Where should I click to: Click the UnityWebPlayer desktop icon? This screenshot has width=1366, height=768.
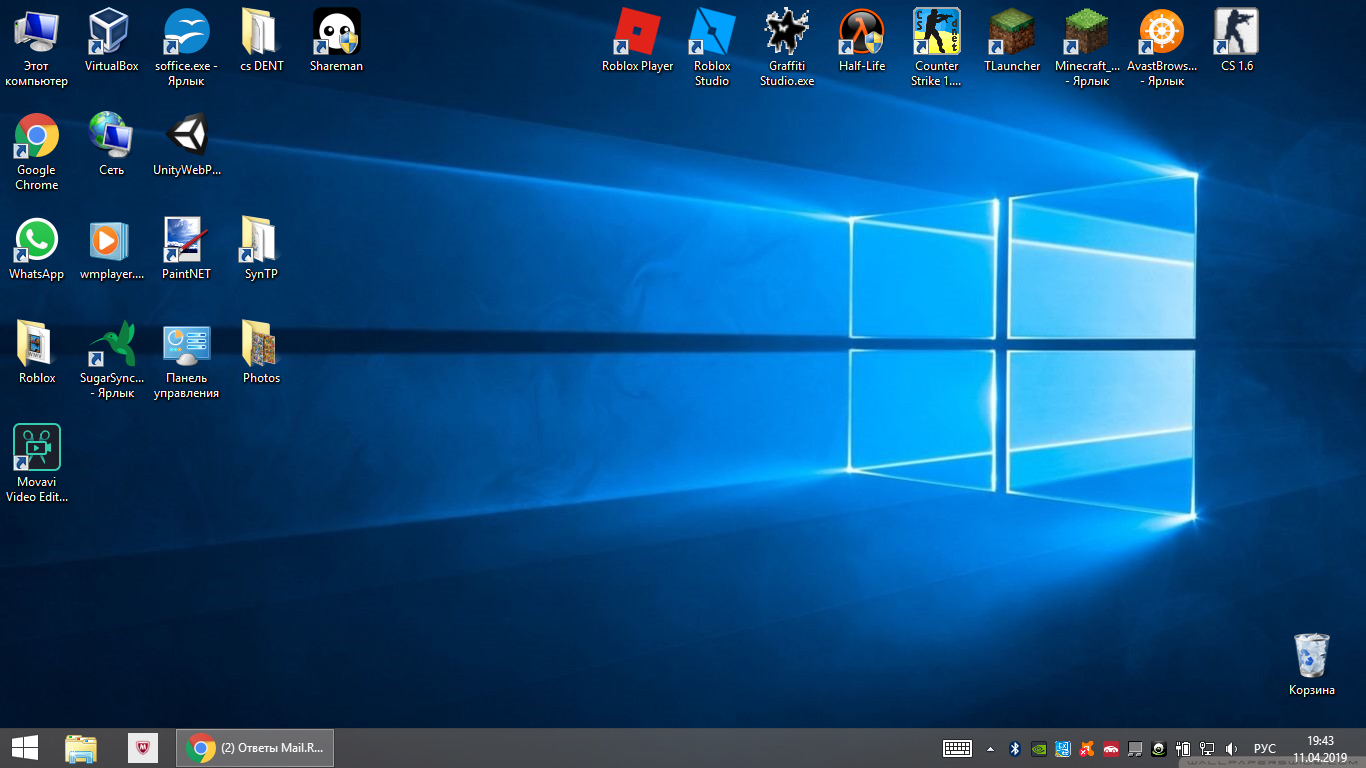point(186,144)
